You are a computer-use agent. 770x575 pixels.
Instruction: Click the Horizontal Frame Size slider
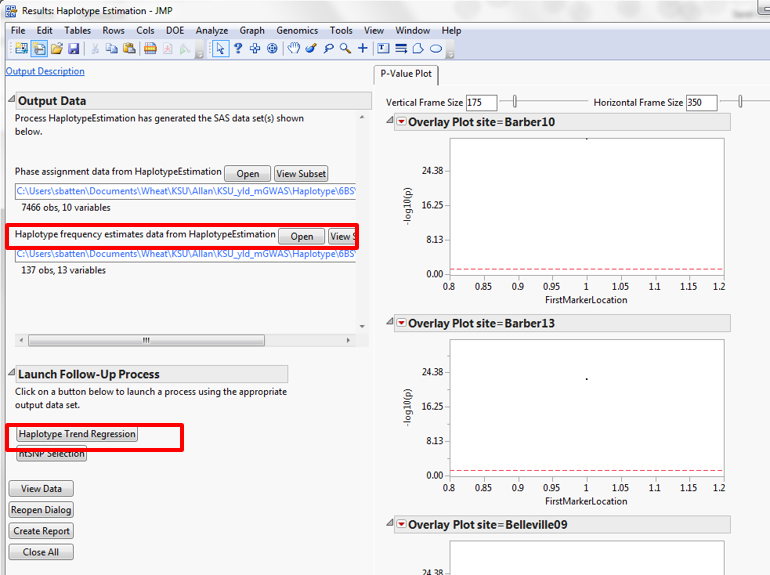pos(740,102)
